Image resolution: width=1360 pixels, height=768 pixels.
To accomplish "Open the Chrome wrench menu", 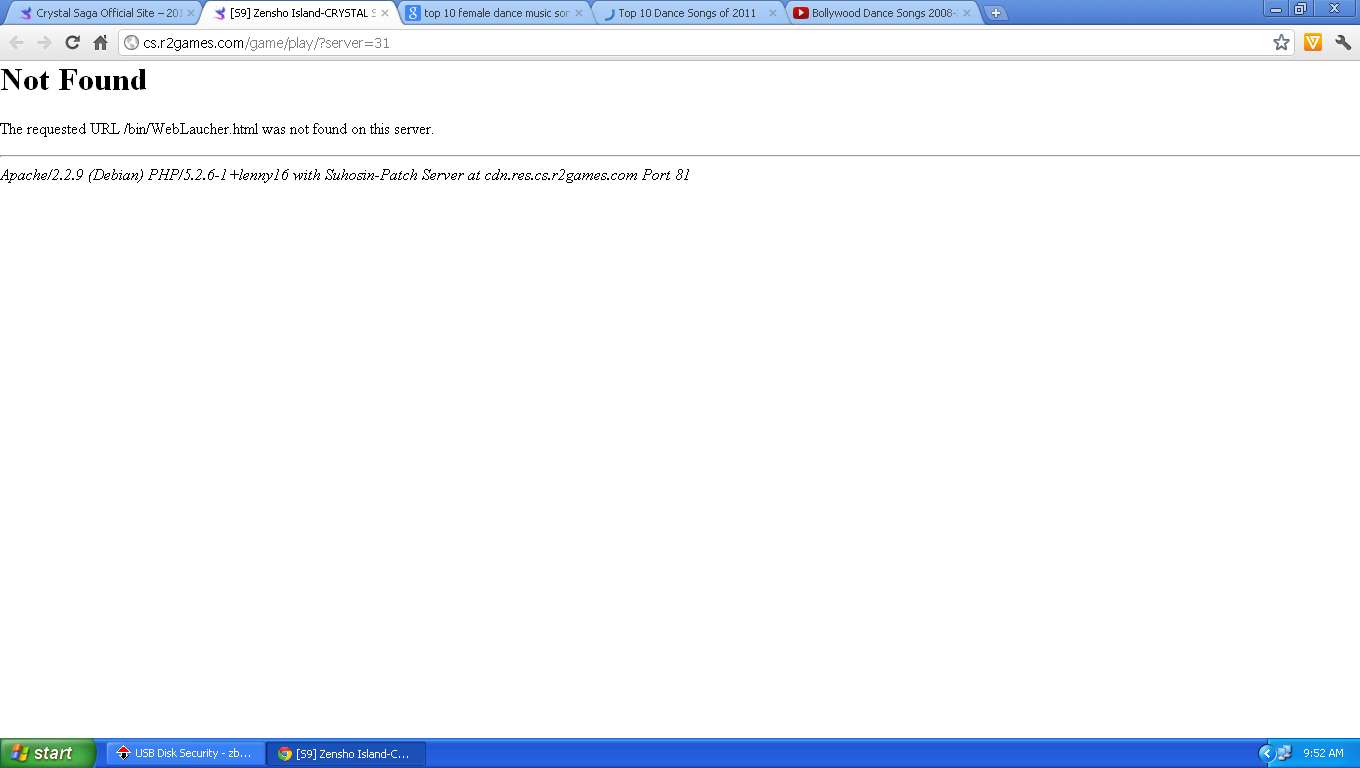I will point(1343,42).
